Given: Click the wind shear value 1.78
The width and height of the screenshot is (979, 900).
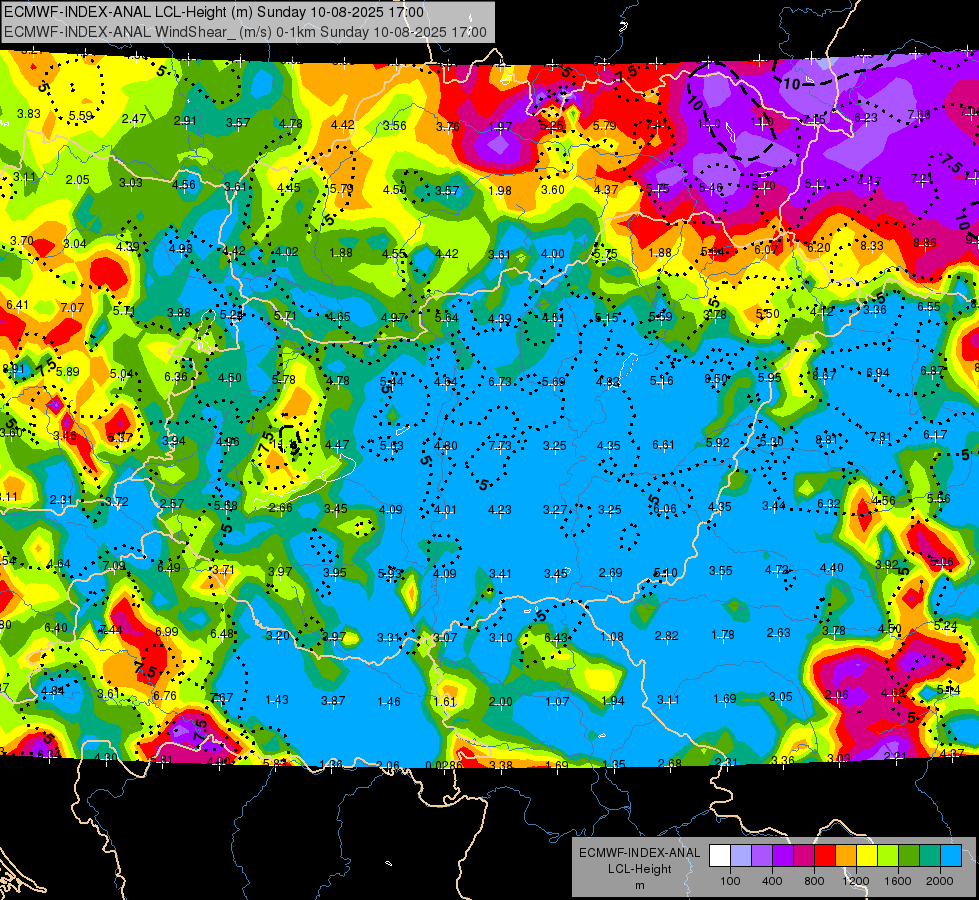Looking at the screenshot, I should 722,635.
